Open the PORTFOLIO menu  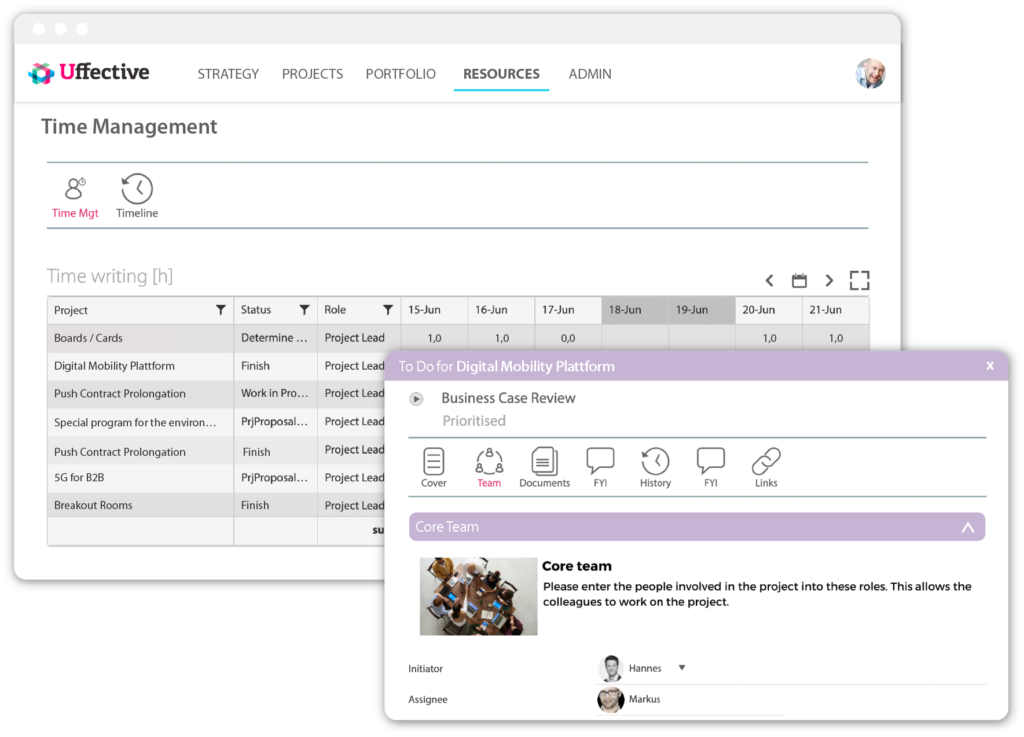tap(400, 74)
